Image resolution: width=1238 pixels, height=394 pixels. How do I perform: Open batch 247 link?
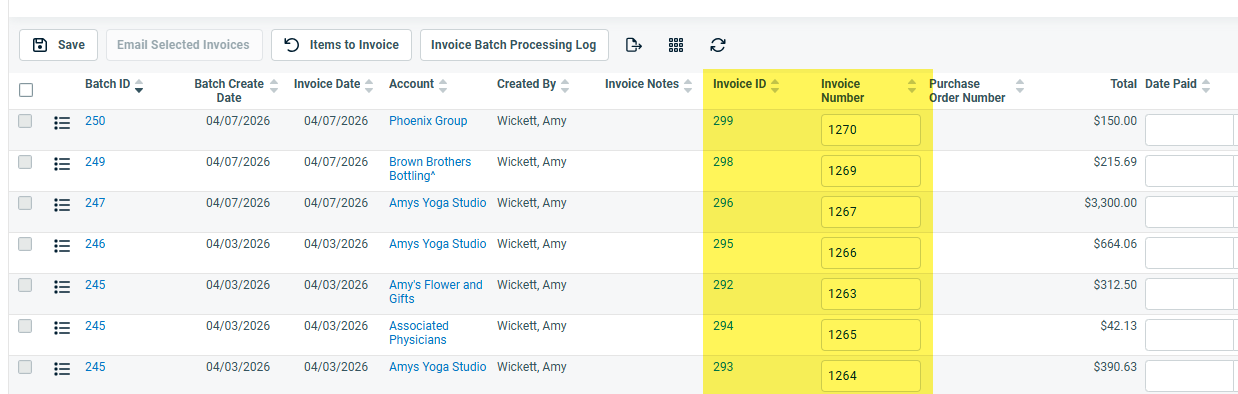coord(95,203)
